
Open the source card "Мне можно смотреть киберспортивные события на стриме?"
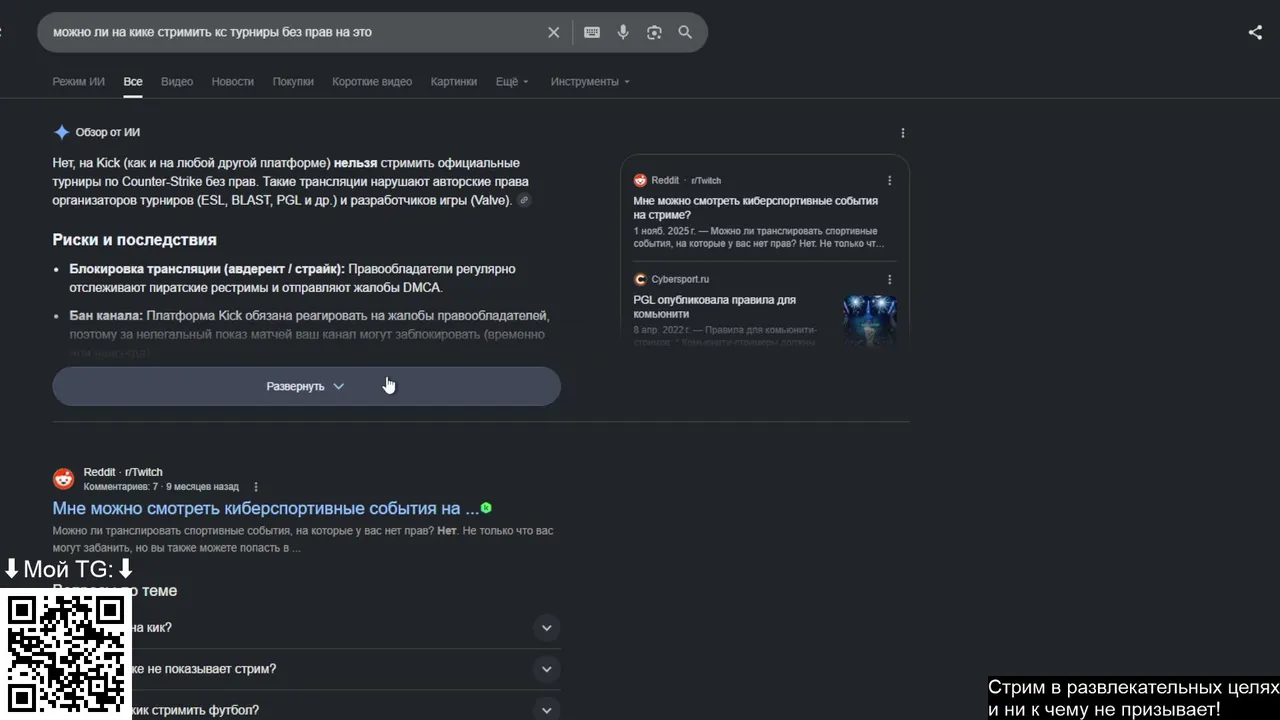click(x=756, y=208)
